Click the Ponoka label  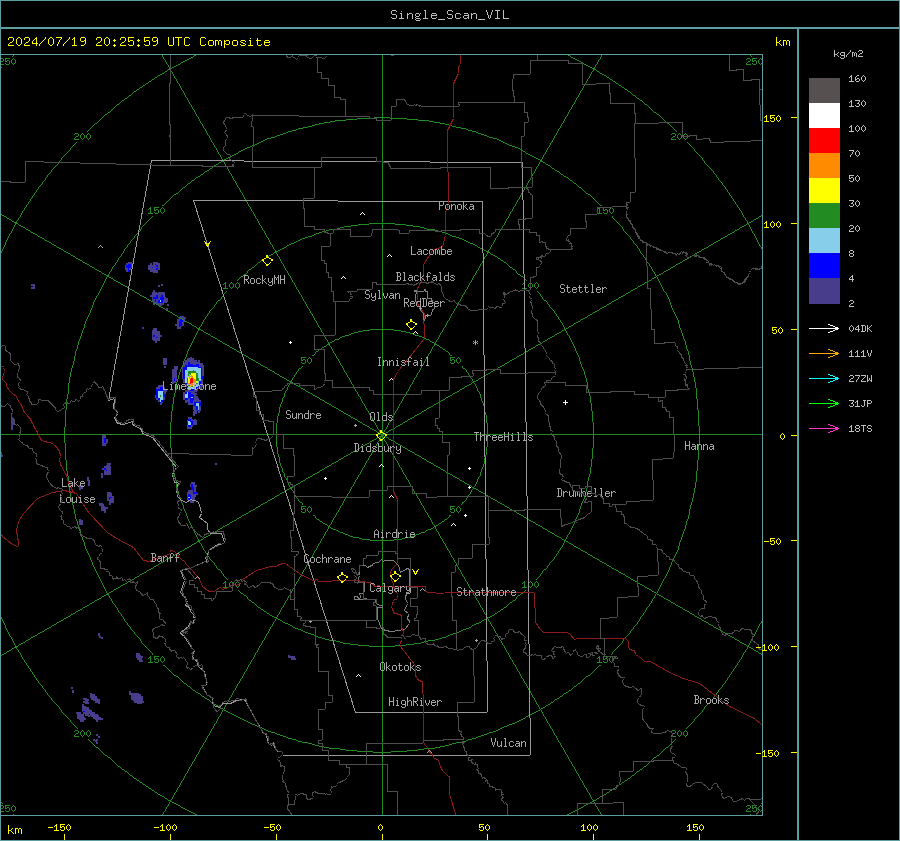pyautogui.click(x=456, y=207)
